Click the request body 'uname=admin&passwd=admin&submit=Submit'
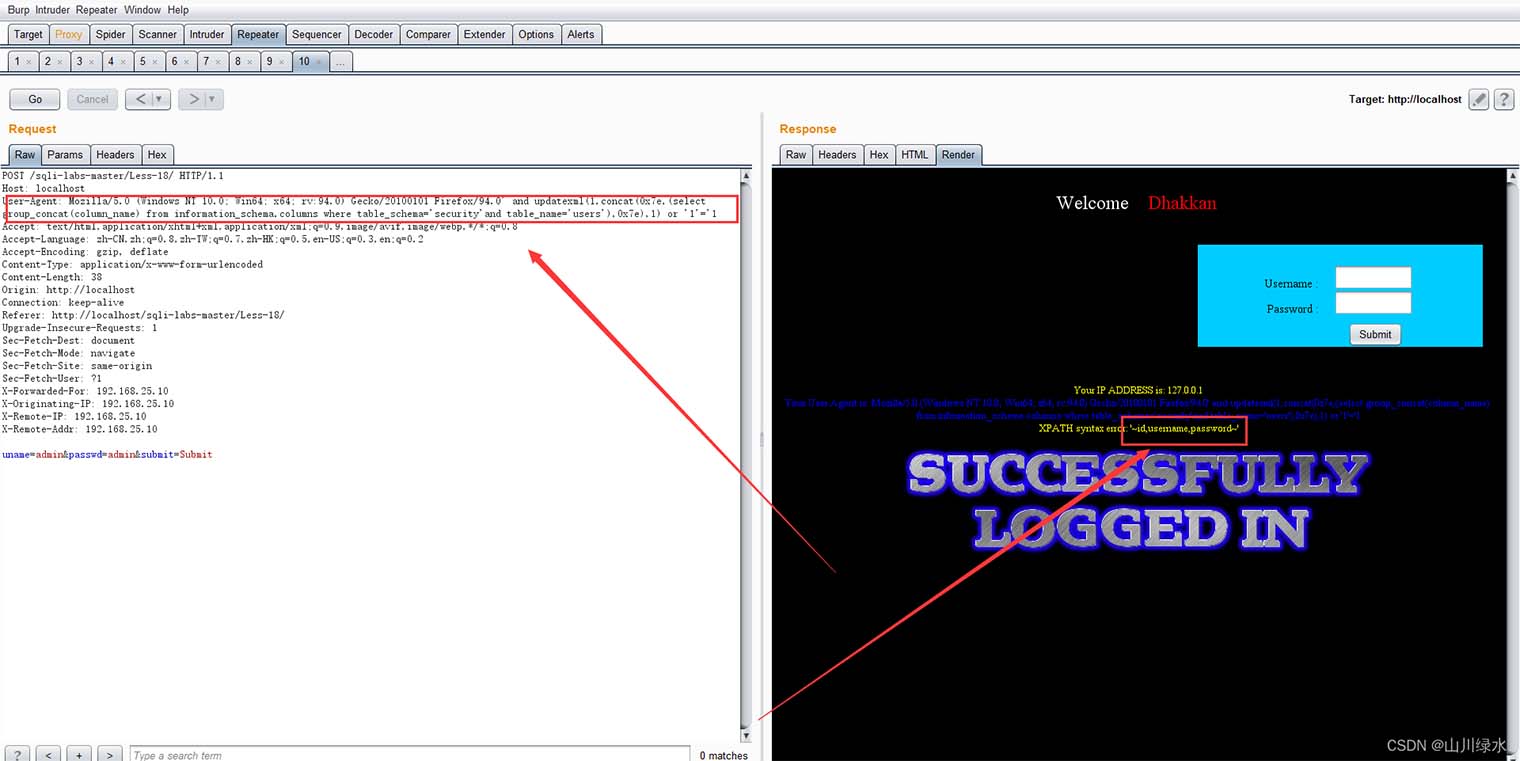Screen dimensions: 1520x761 (107, 454)
